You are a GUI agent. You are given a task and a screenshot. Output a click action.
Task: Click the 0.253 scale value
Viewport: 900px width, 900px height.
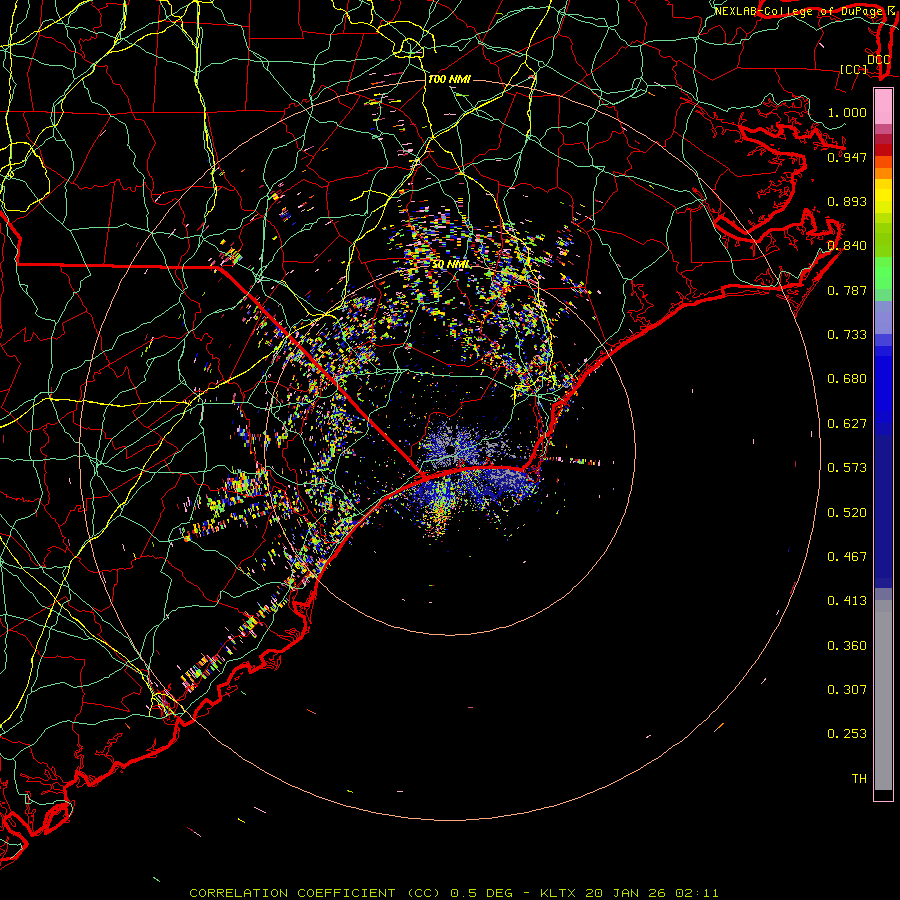tap(847, 734)
